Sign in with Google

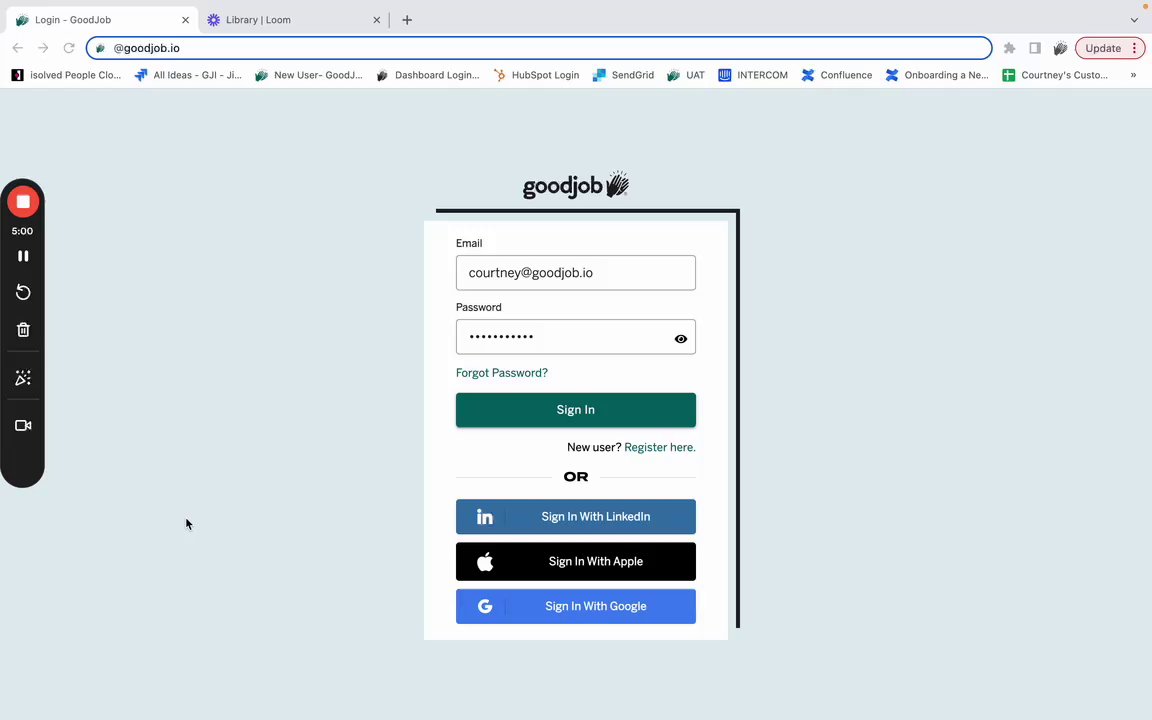pyautogui.click(x=575, y=606)
